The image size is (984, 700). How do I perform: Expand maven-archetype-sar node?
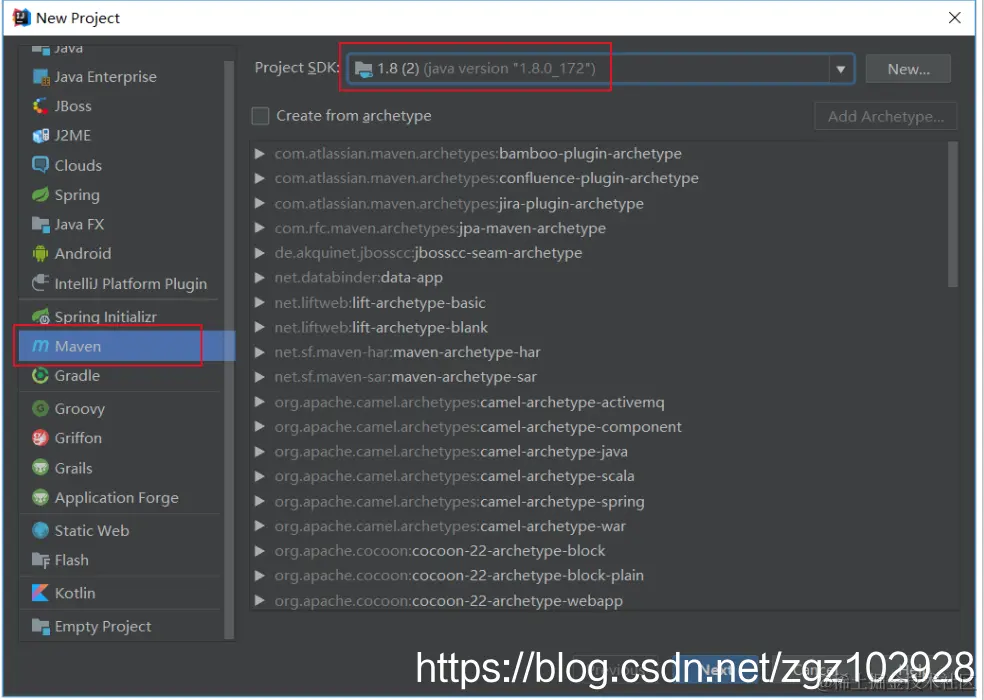259,377
